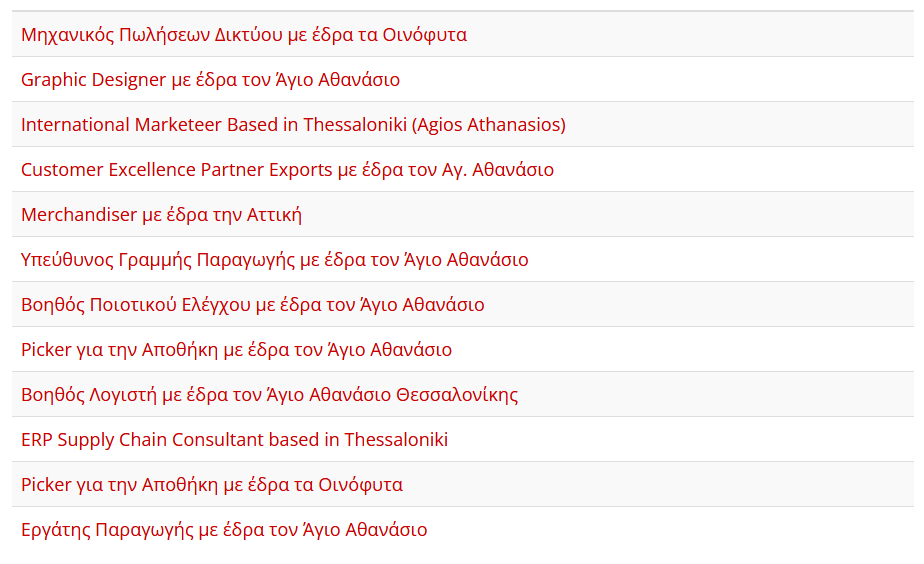
Task: Open Υπεύθυνος Γραμμής Παραγωγής listing
Action: pos(275,260)
